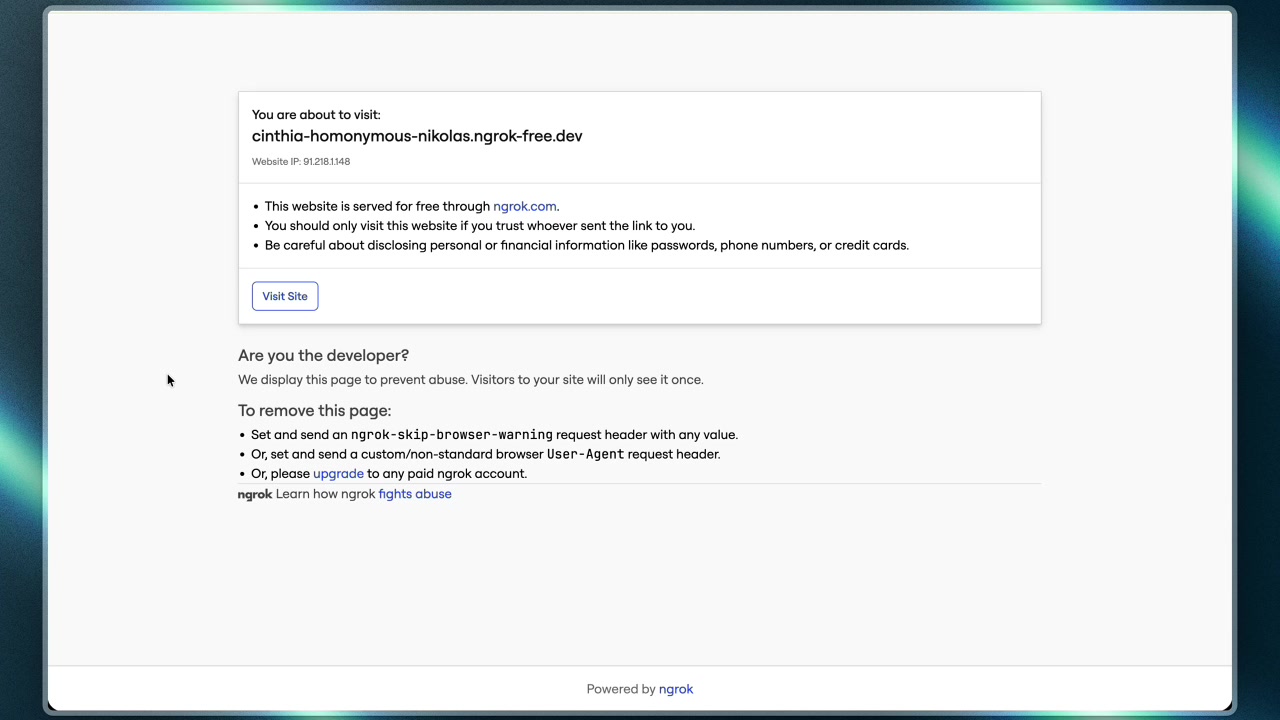
Task: Click the Website IP 91.218.1.148 text
Action: coord(301,161)
